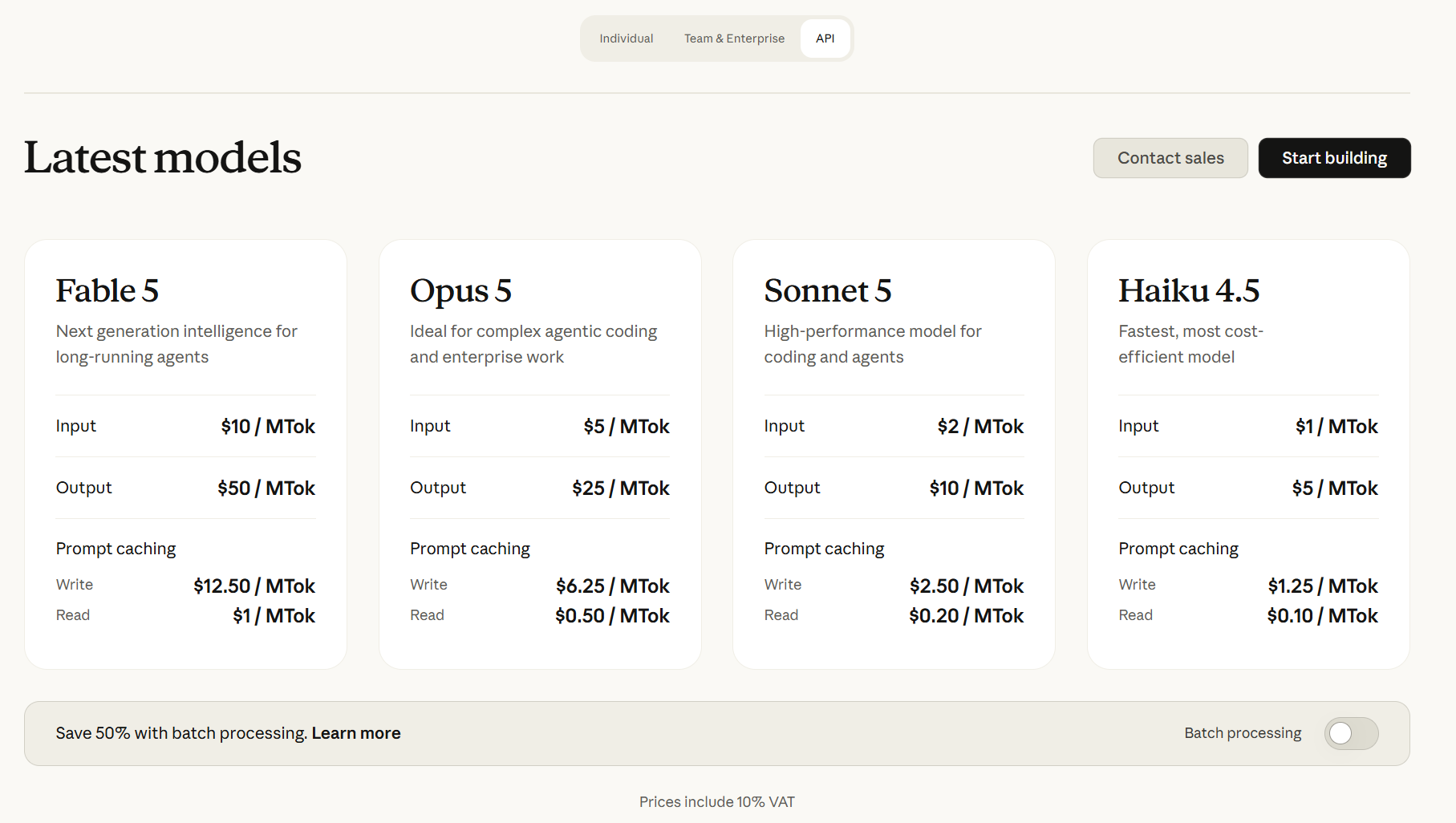The image size is (1456, 823).
Task: Click Haiku 4.5 cache write price $1.25 / MTok
Action: coord(1323,586)
